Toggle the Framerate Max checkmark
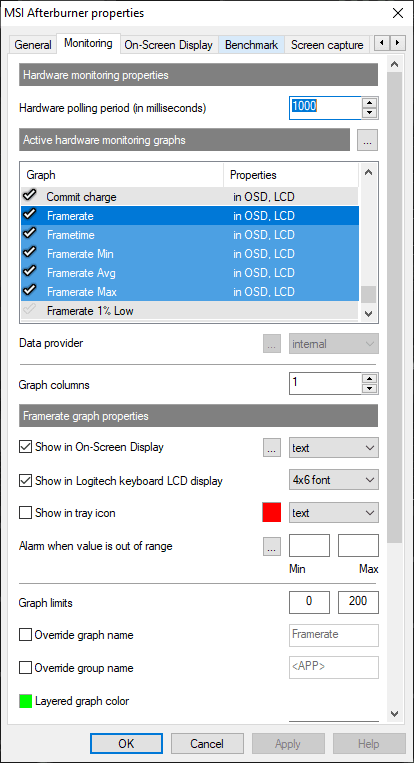414x763 pixels. 30,291
